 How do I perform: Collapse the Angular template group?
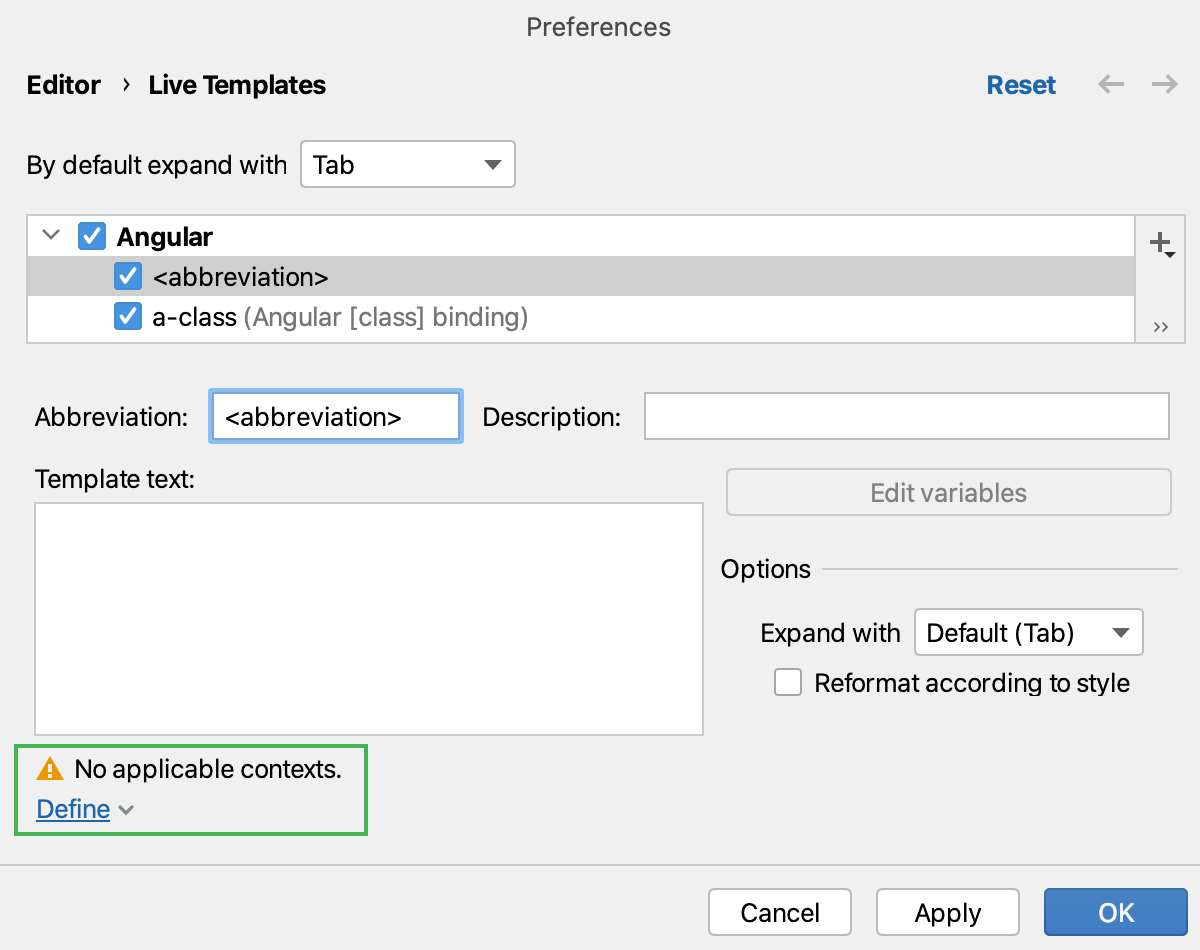coord(52,237)
